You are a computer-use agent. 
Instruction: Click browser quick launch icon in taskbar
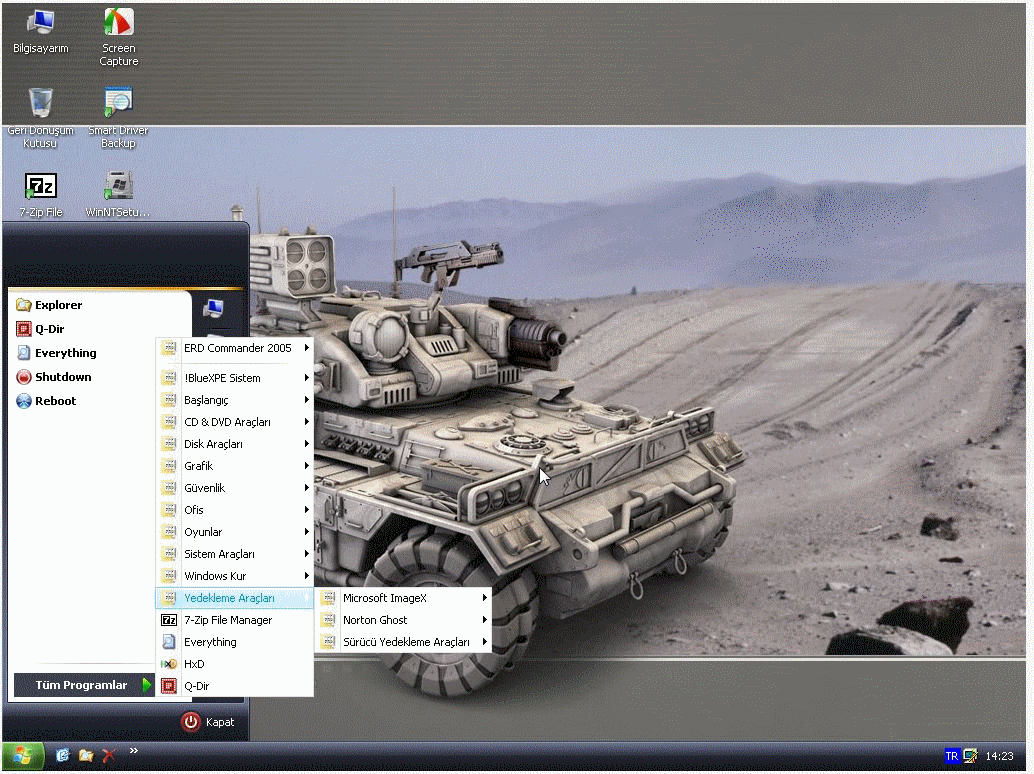coord(63,756)
